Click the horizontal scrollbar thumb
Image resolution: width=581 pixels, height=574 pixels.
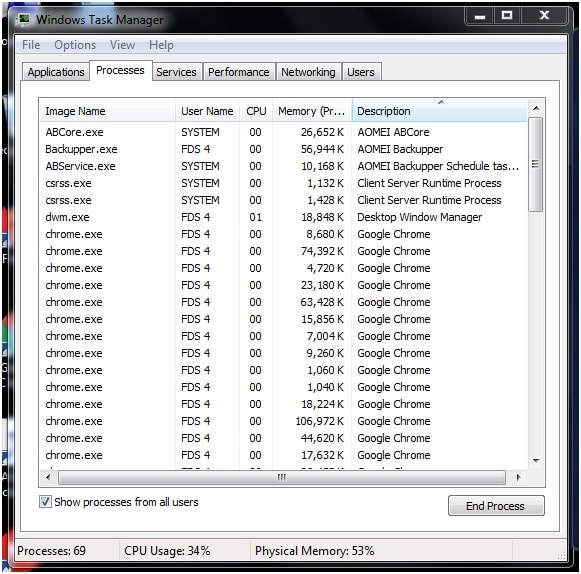[x=282, y=477]
